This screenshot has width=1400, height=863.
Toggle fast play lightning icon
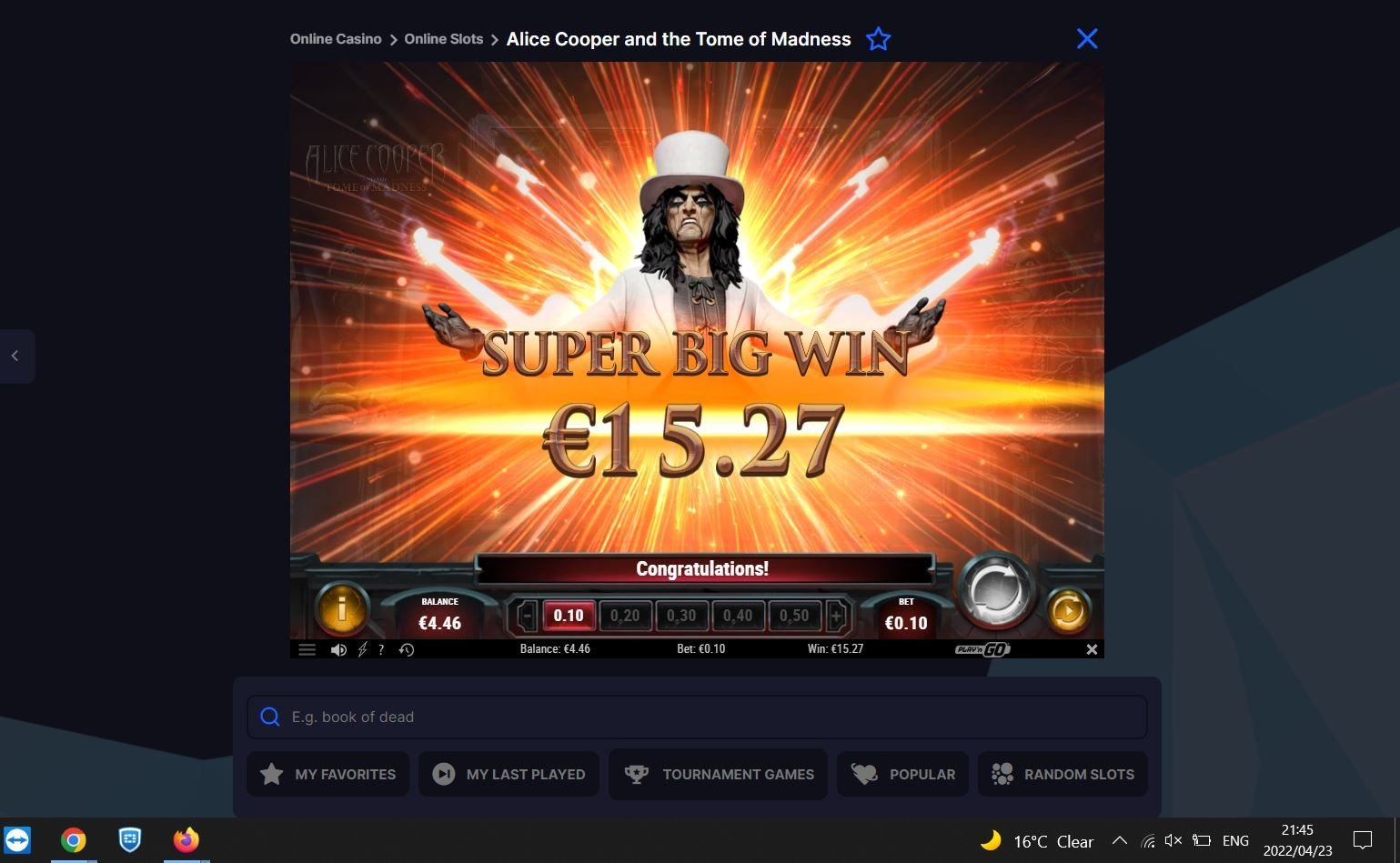(362, 649)
